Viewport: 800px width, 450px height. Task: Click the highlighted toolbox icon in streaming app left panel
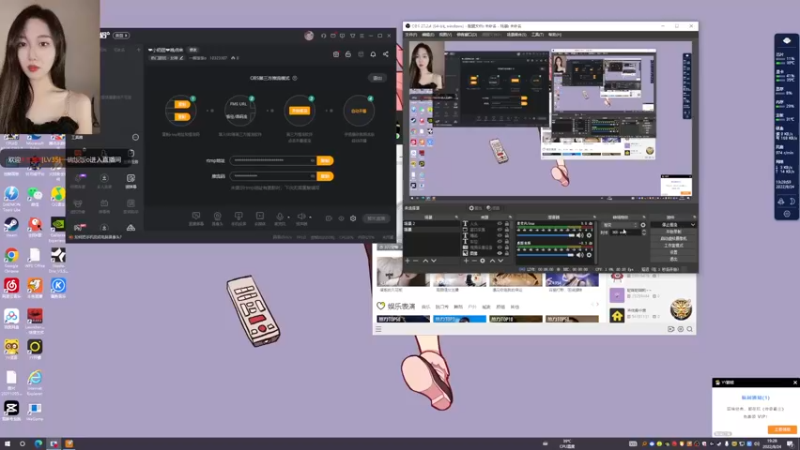131,178
